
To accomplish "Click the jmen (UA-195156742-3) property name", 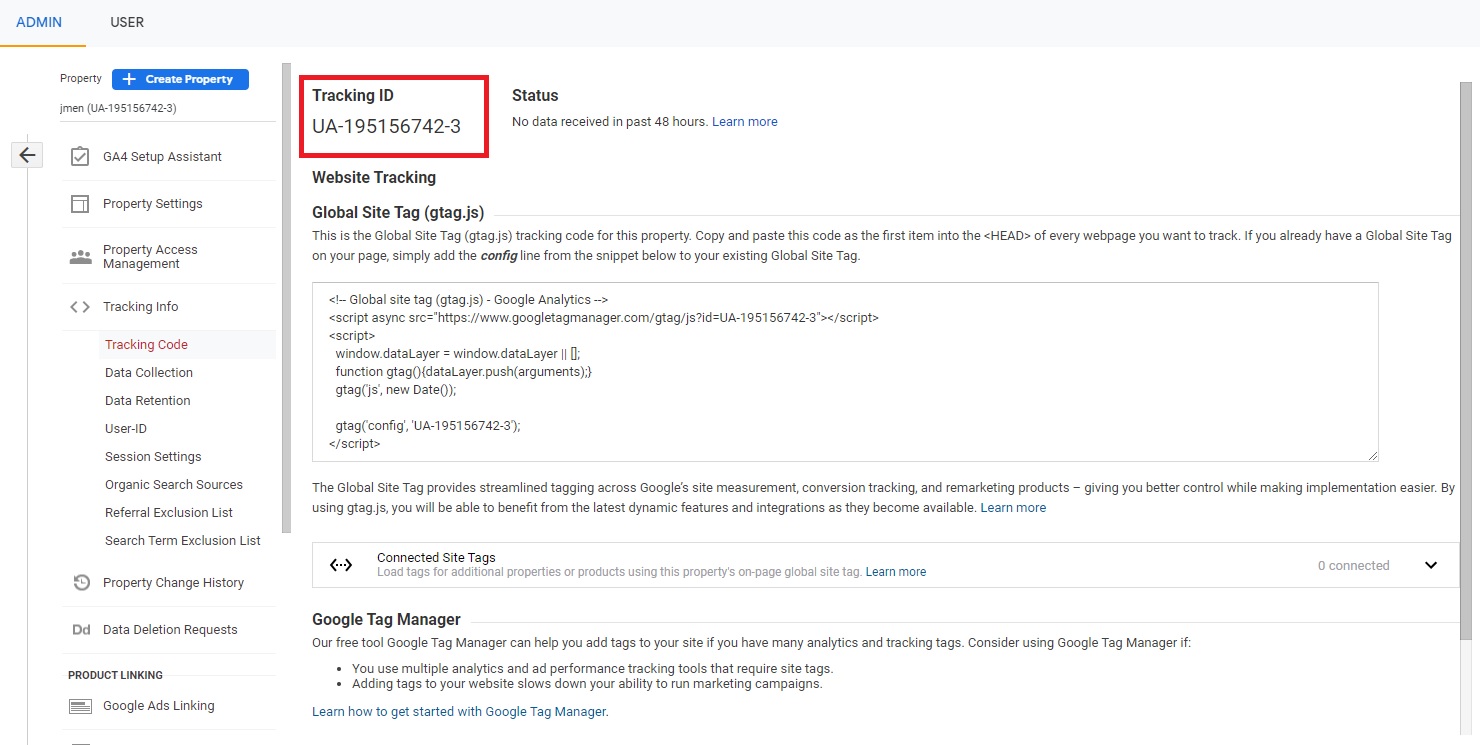I will [x=118, y=108].
